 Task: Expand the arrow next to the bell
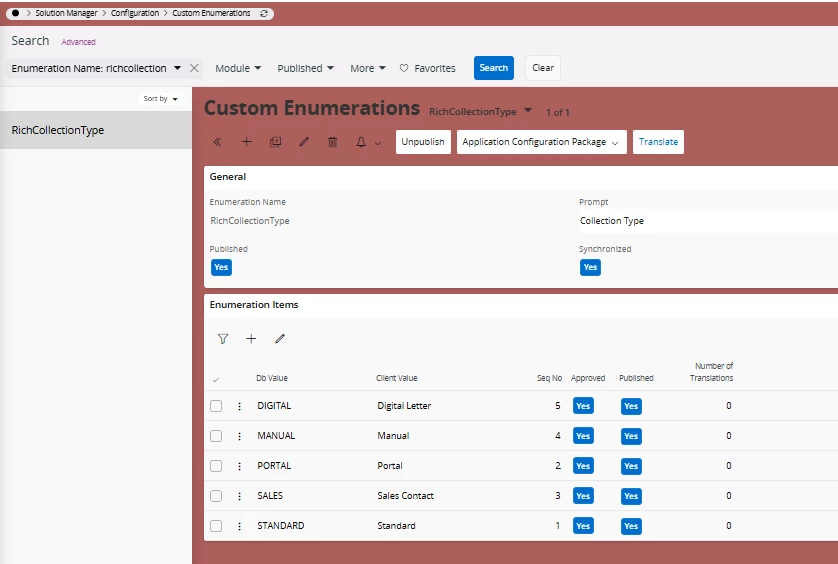point(378,143)
